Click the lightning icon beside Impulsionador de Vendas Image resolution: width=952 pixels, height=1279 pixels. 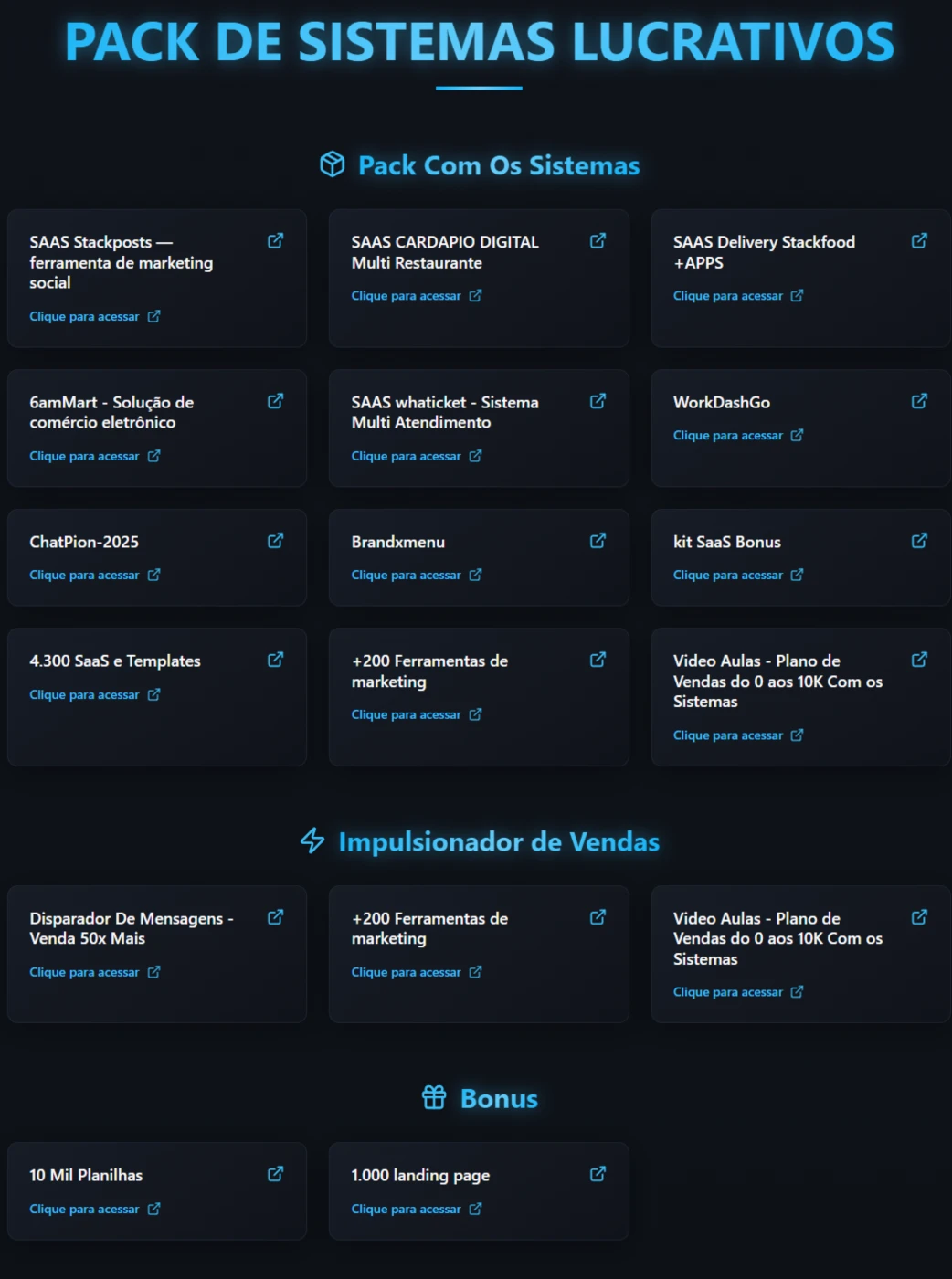pos(312,840)
